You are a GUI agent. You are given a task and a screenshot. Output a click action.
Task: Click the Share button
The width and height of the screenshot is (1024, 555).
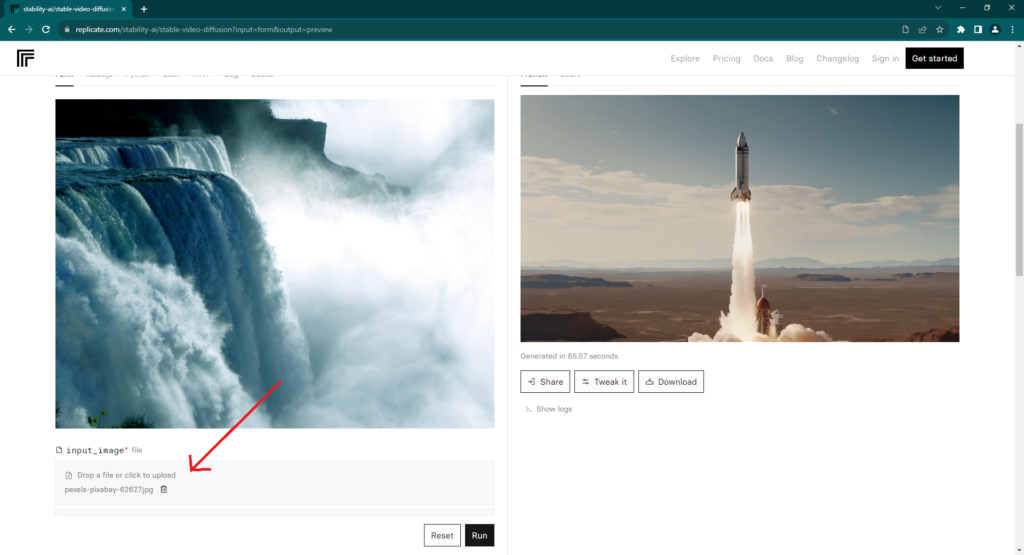(545, 381)
